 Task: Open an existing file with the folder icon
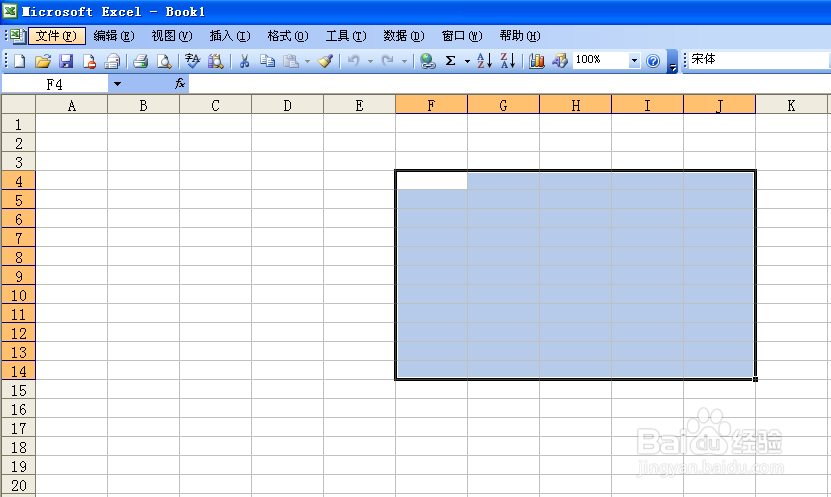point(42,61)
